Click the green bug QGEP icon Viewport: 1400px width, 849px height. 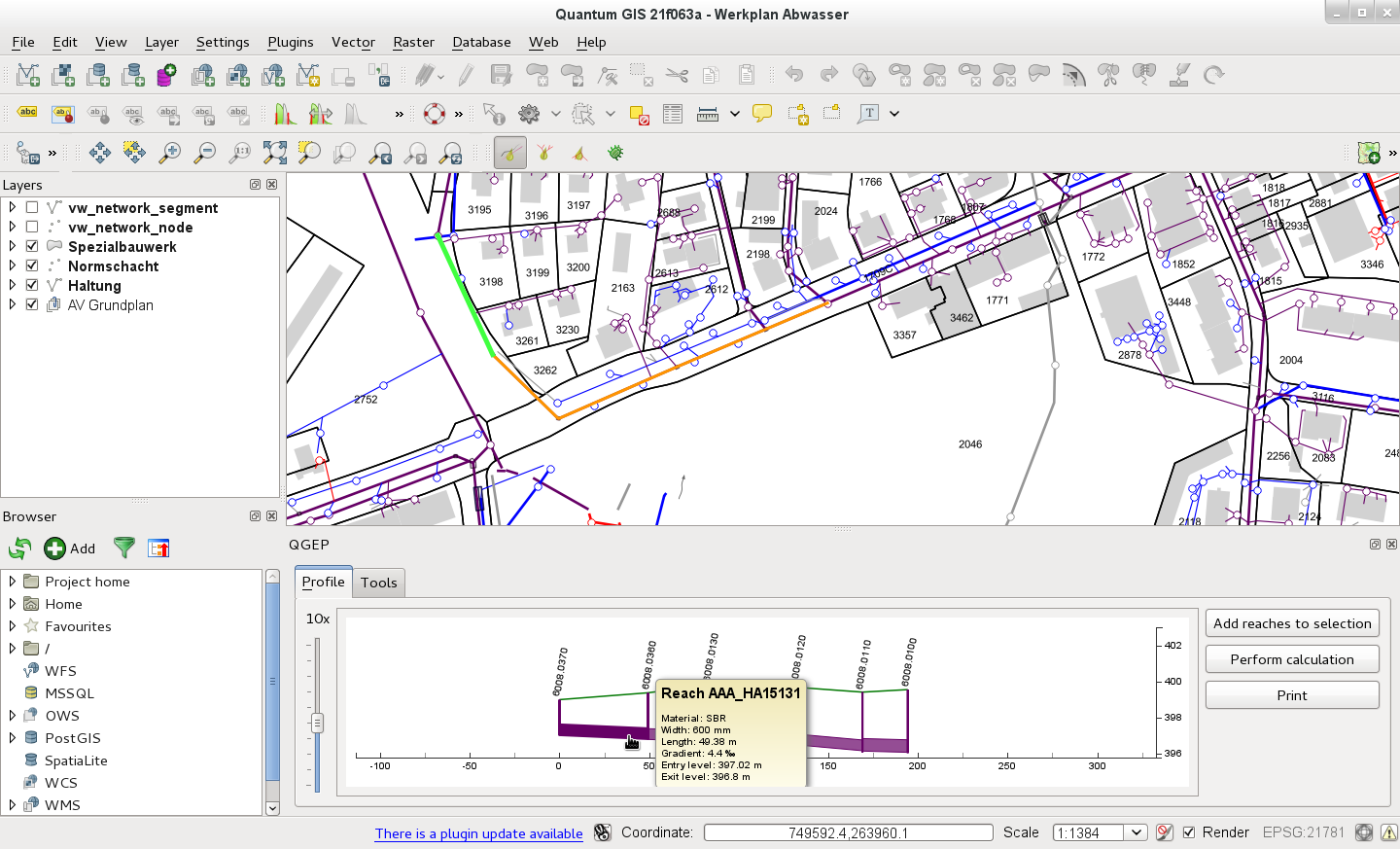pyautogui.click(x=615, y=153)
